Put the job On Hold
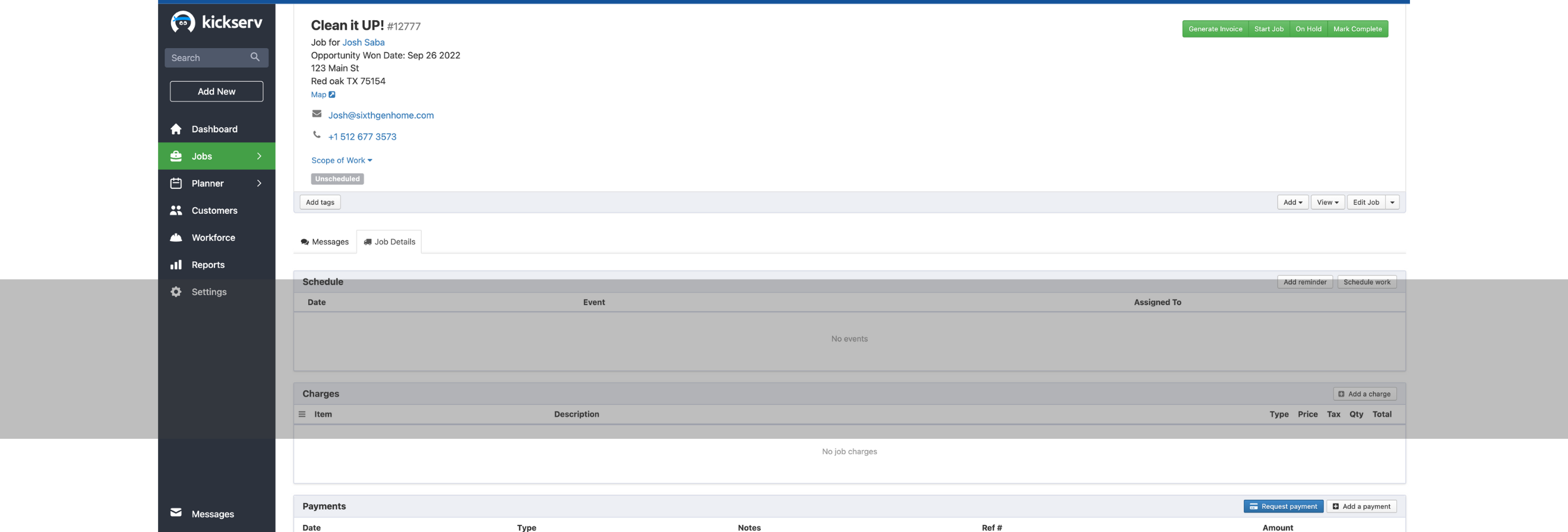The height and width of the screenshot is (532, 1568). (x=1308, y=28)
